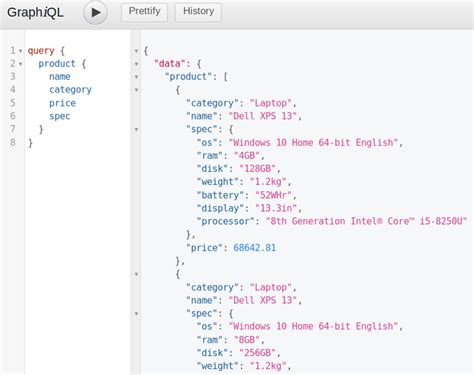
Task: Collapse the second product item fold arrow
Action: pos(136,274)
